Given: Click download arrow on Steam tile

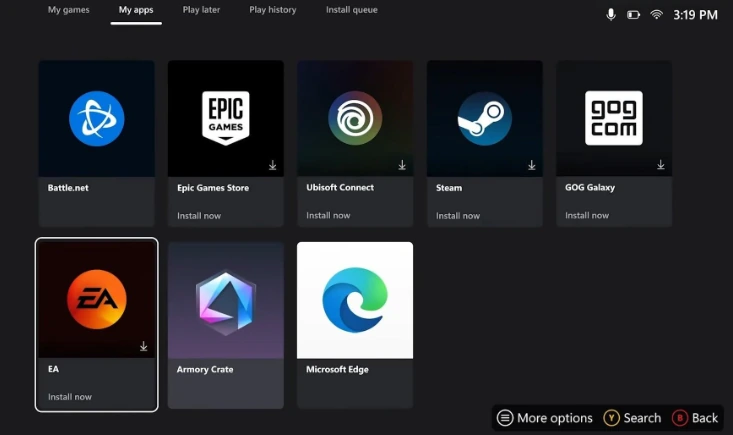Looking at the screenshot, I should [x=532, y=165].
